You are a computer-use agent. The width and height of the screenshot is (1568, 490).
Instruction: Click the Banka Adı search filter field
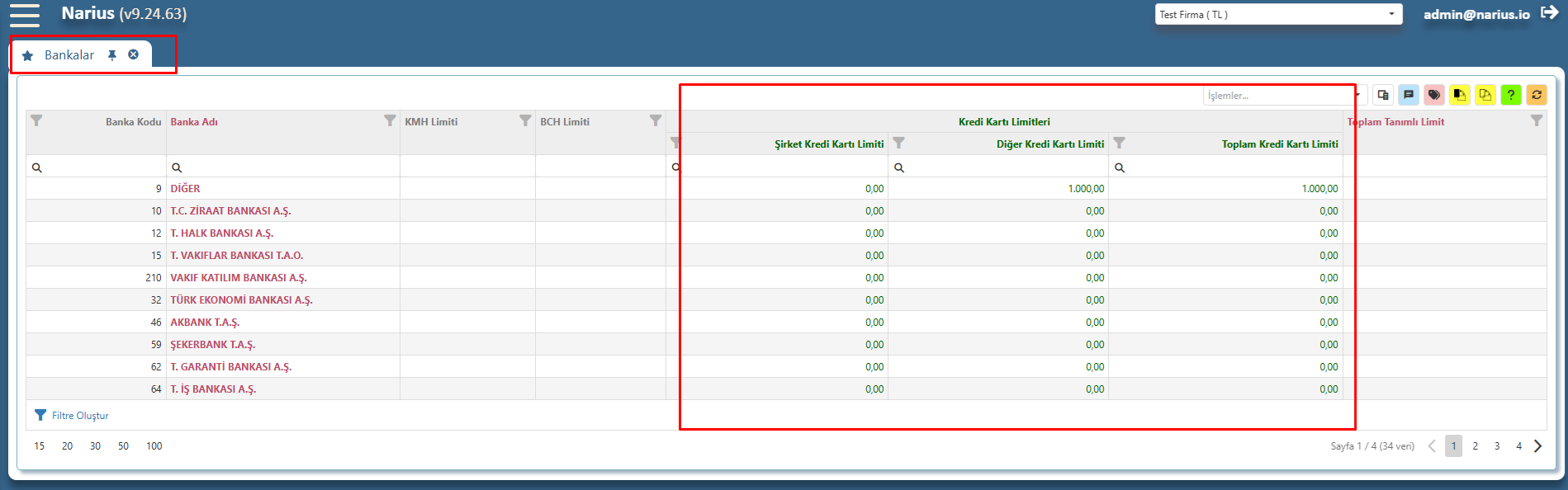coord(283,167)
